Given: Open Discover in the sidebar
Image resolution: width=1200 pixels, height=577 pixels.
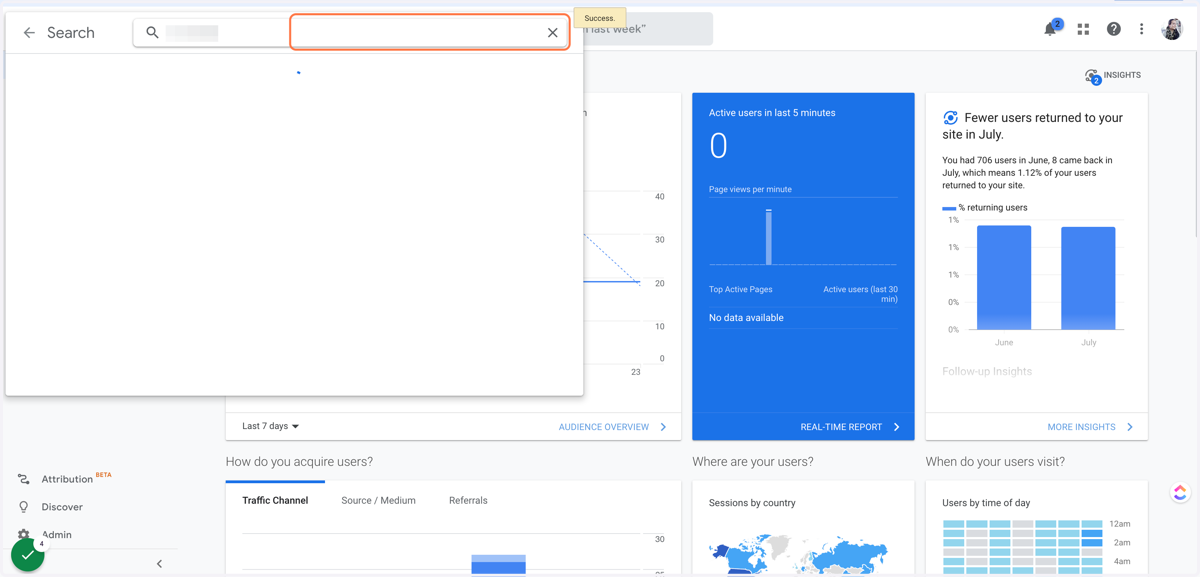Looking at the screenshot, I should click(62, 507).
